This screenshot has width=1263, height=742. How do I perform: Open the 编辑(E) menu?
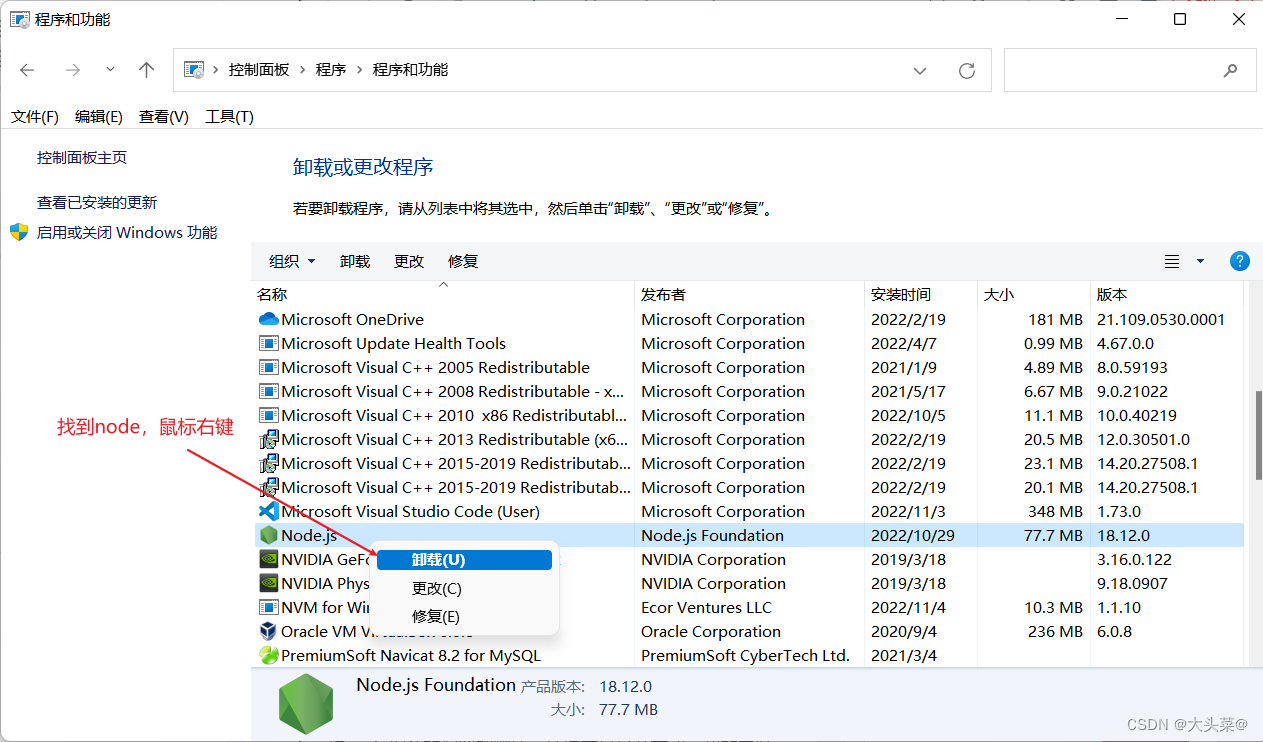click(99, 117)
